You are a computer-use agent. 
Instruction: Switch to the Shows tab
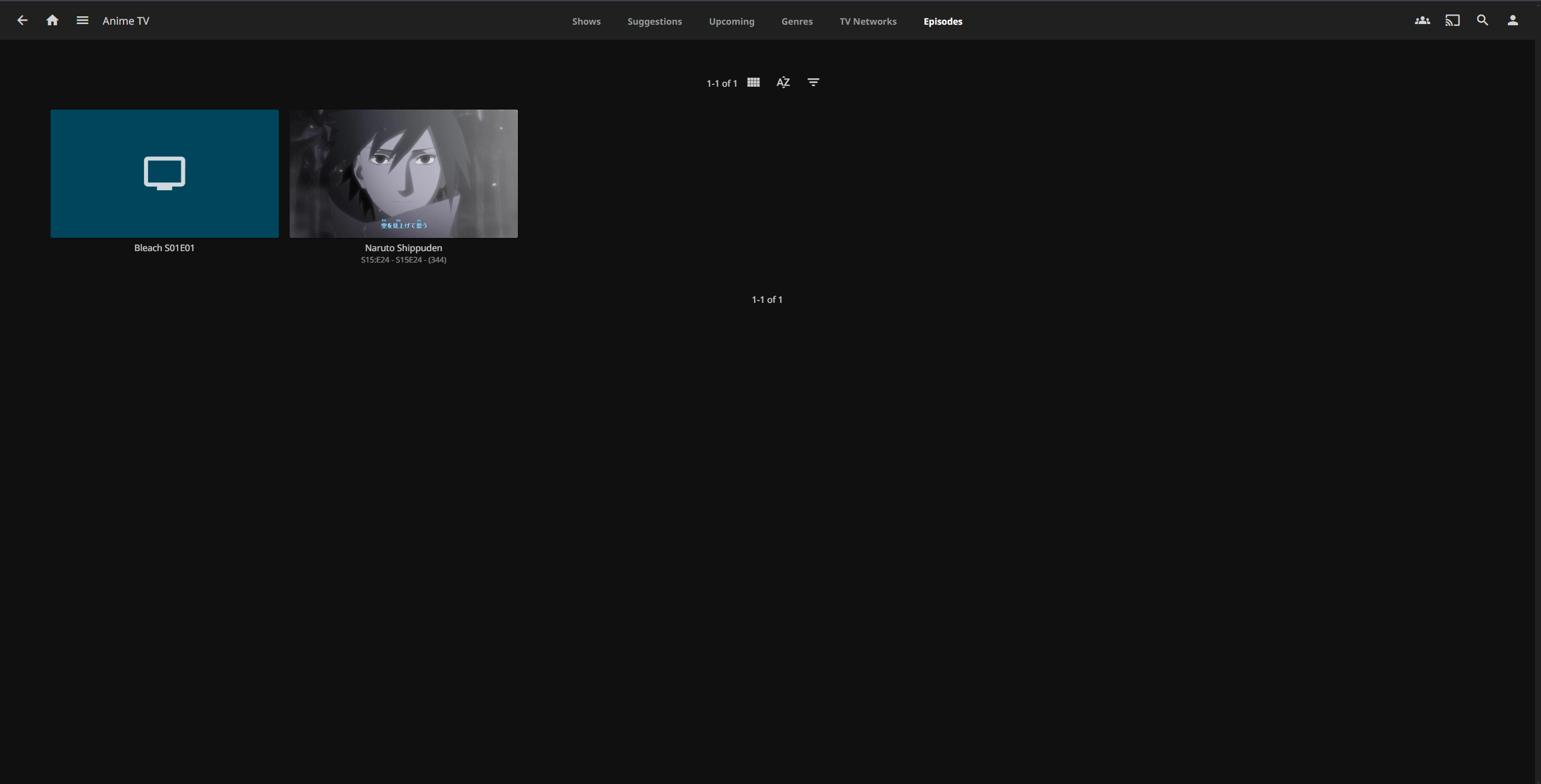(586, 21)
